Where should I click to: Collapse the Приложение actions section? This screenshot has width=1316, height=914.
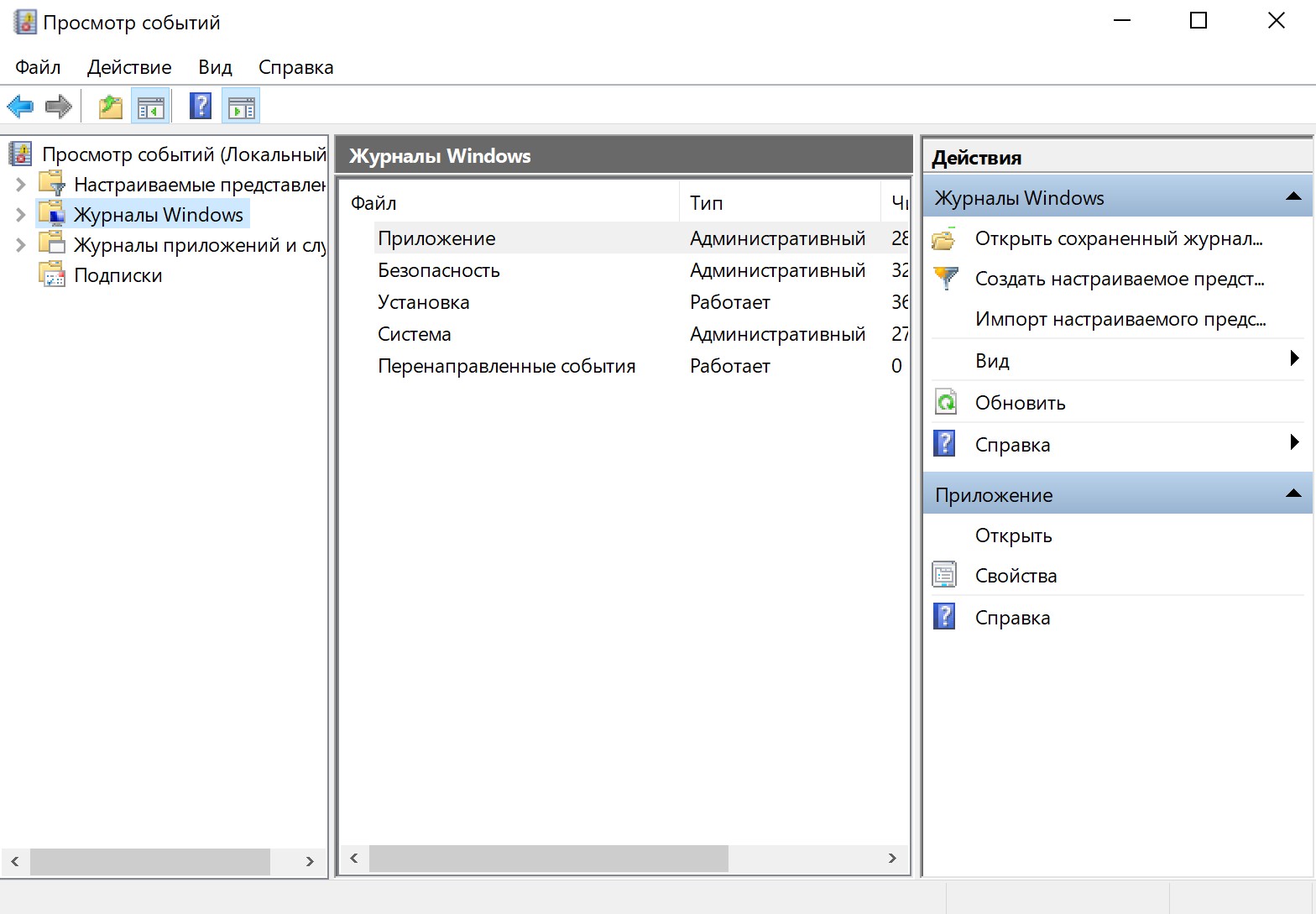pyautogui.click(x=1293, y=494)
